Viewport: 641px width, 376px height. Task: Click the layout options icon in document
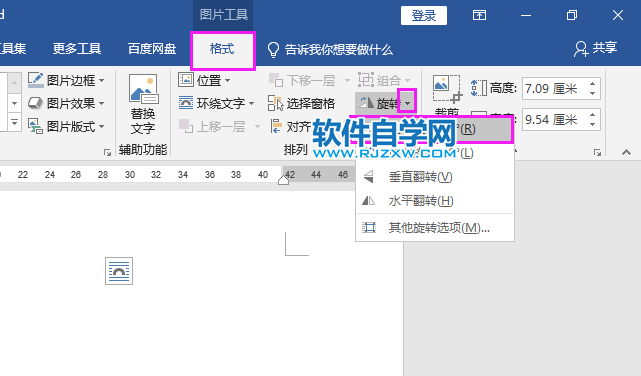point(119,271)
